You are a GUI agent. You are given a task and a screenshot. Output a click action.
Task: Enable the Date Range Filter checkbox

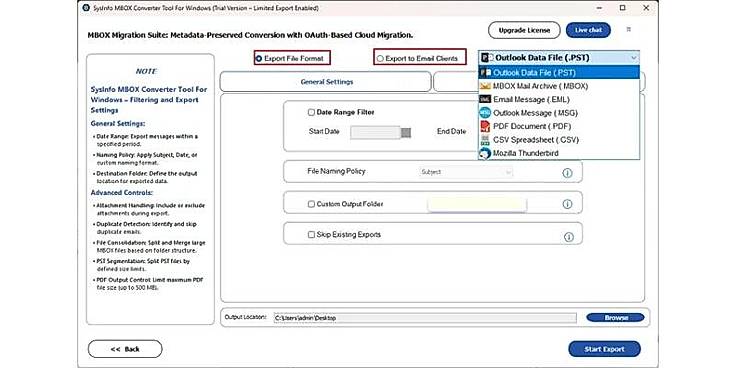click(311, 113)
